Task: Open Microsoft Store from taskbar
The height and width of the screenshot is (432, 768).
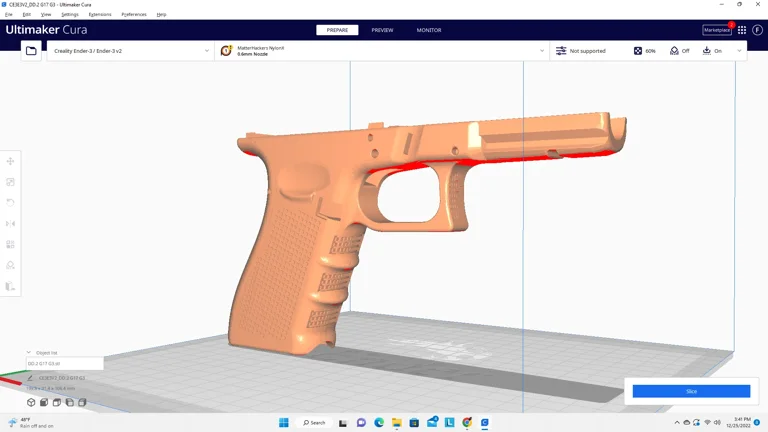Action: tap(414, 422)
